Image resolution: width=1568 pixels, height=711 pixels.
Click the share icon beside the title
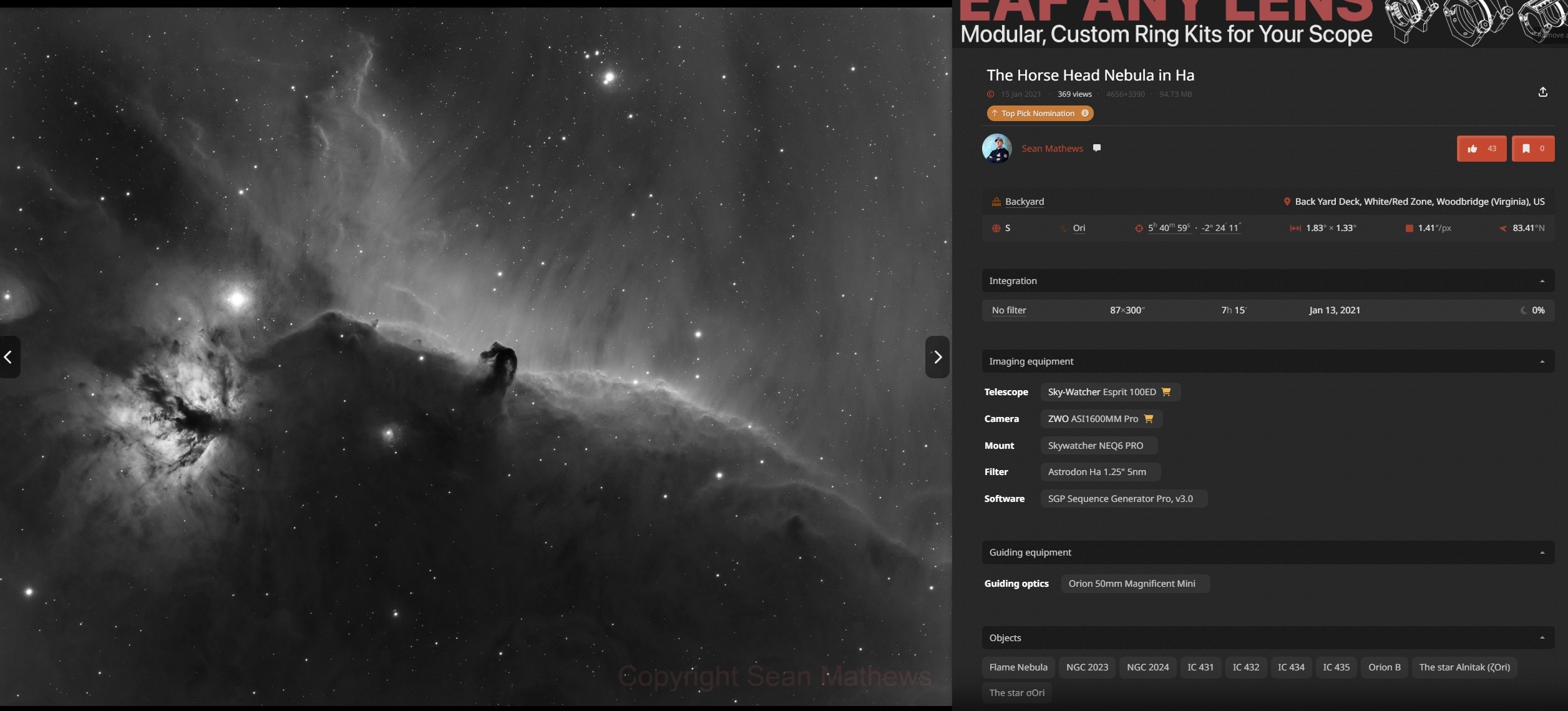coord(1542,92)
